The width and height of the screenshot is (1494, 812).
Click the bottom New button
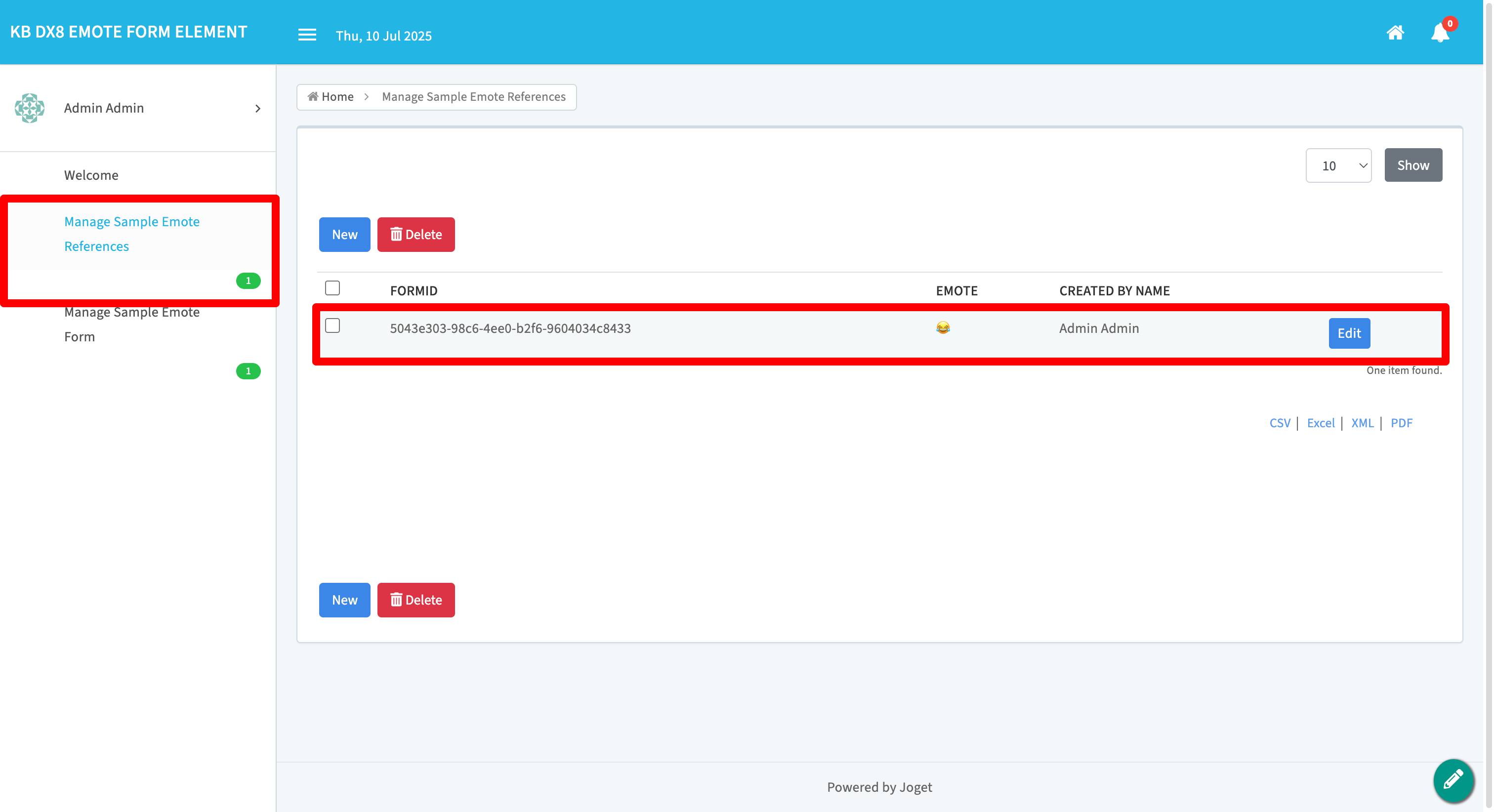[344, 600]
